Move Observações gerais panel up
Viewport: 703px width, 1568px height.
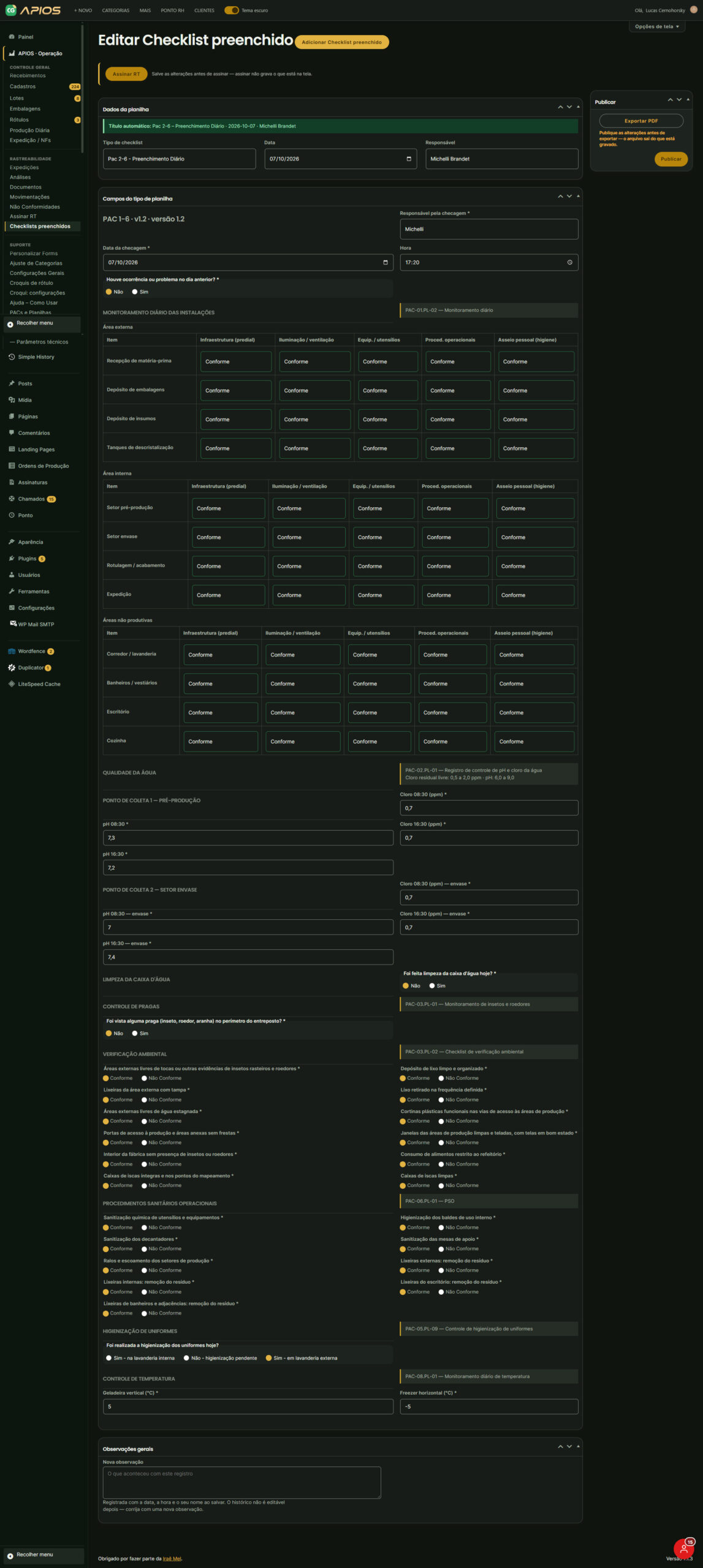click(x=560, y=1446)
